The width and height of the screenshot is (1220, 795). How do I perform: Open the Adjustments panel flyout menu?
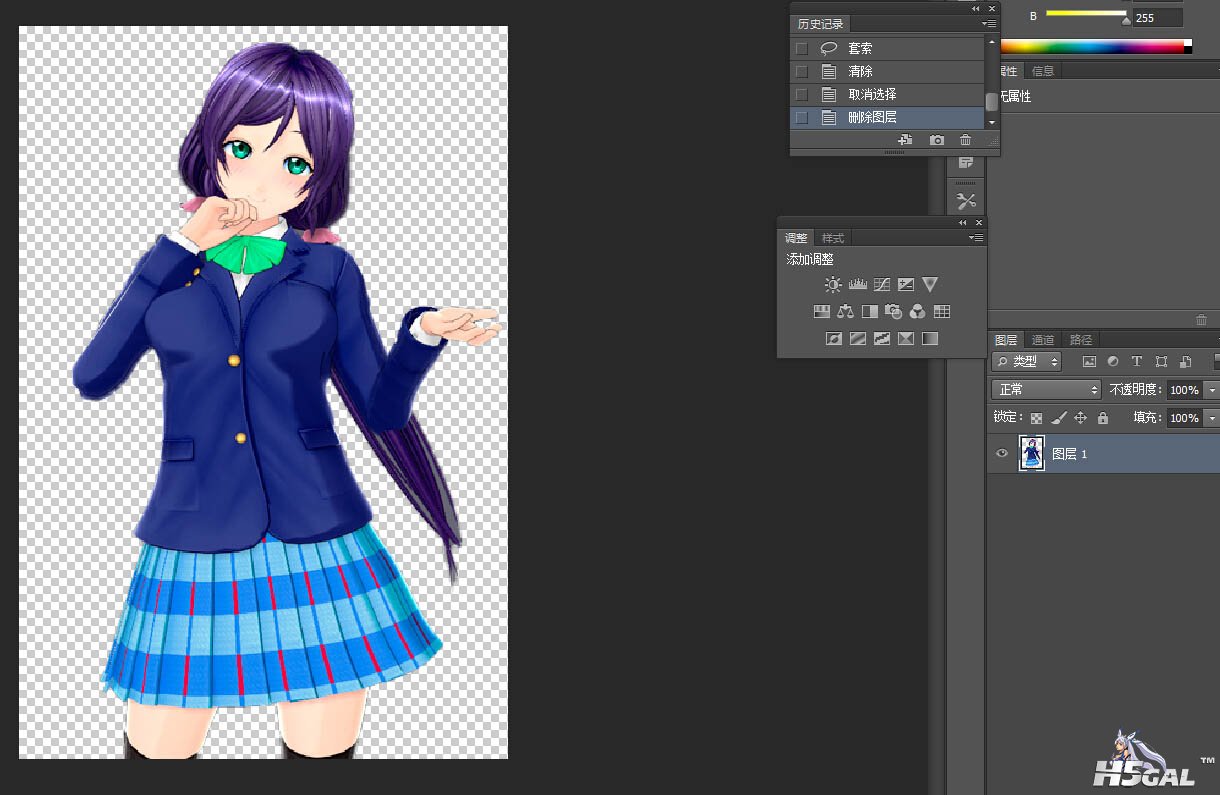(x=977, y=238)
